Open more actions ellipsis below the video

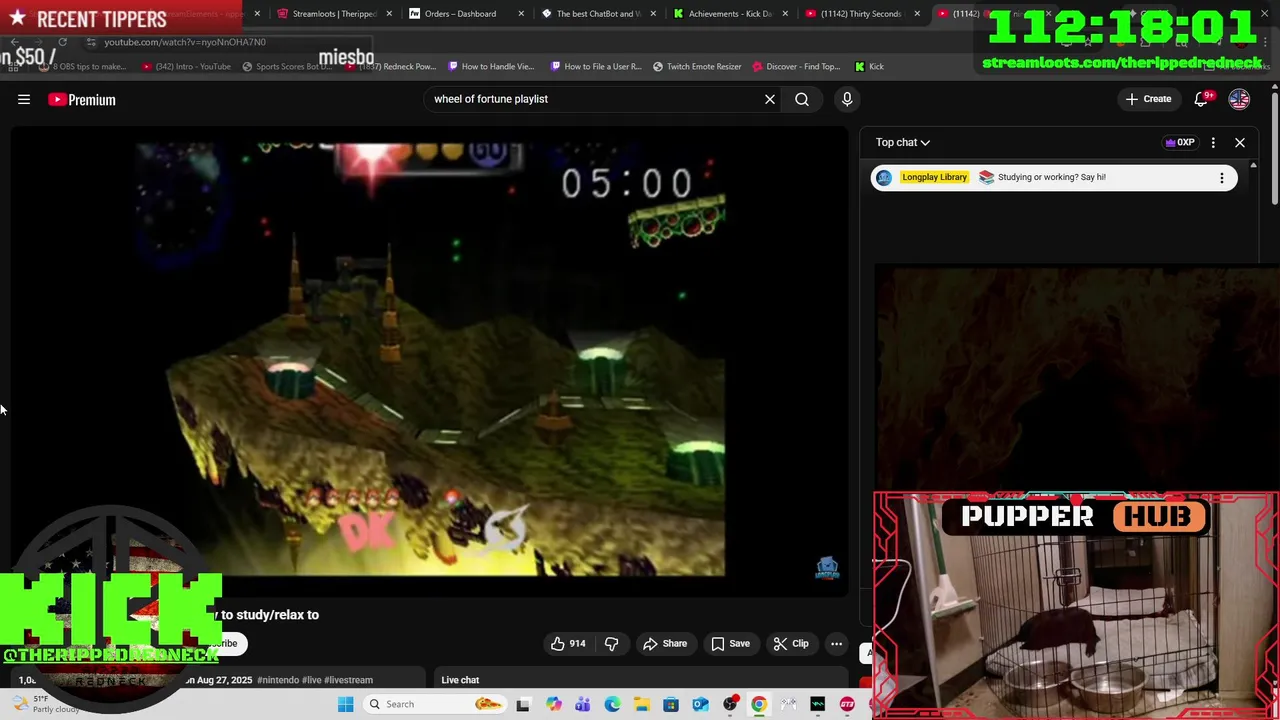click(836, 644)
